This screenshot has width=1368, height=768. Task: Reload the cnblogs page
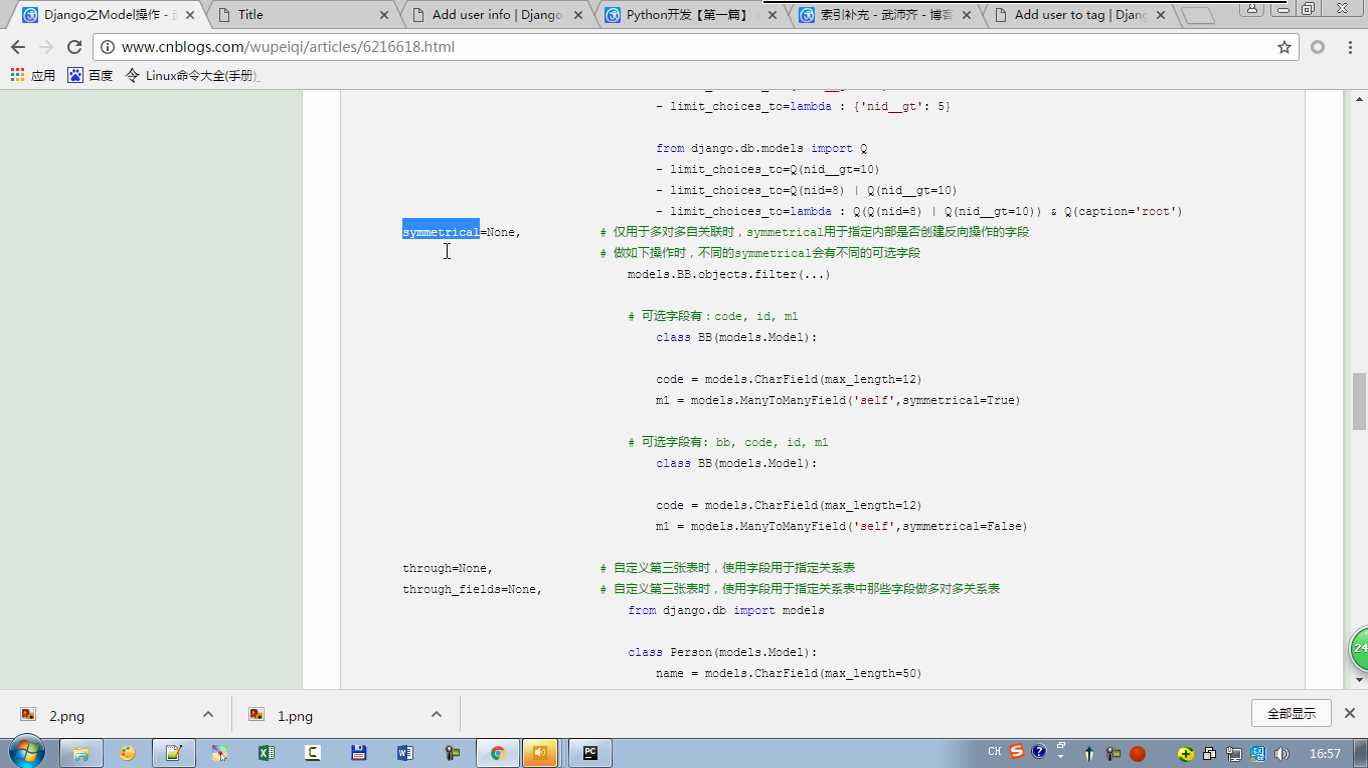coord(74,47)
